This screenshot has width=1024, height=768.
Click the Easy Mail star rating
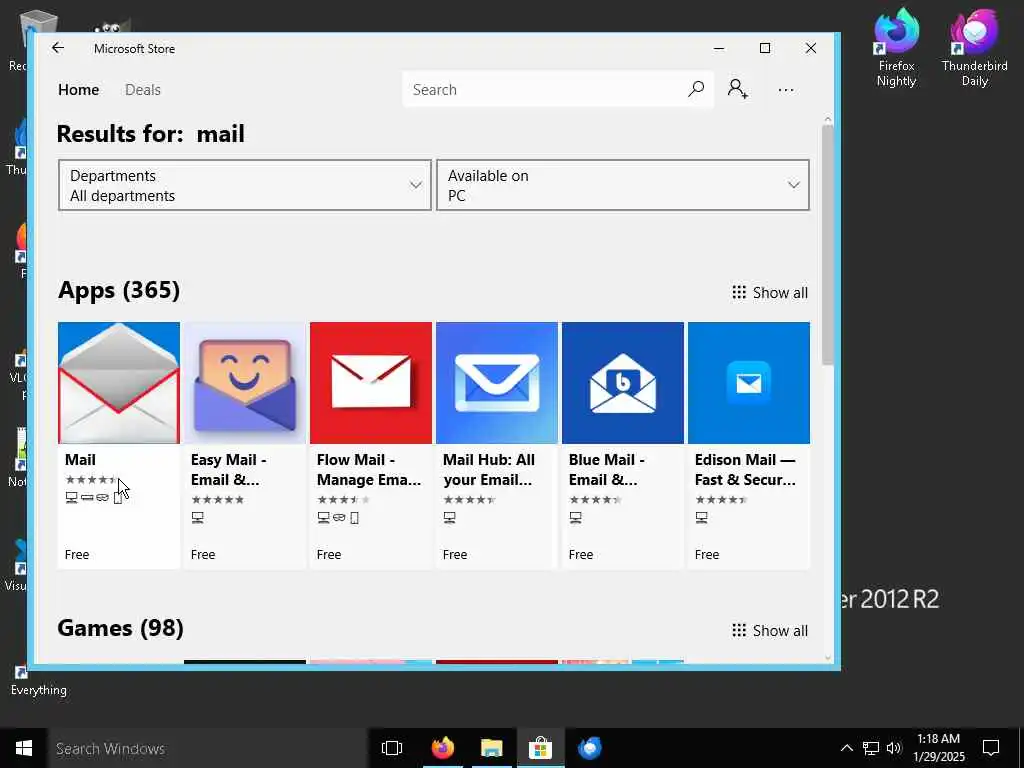point(217,500)
